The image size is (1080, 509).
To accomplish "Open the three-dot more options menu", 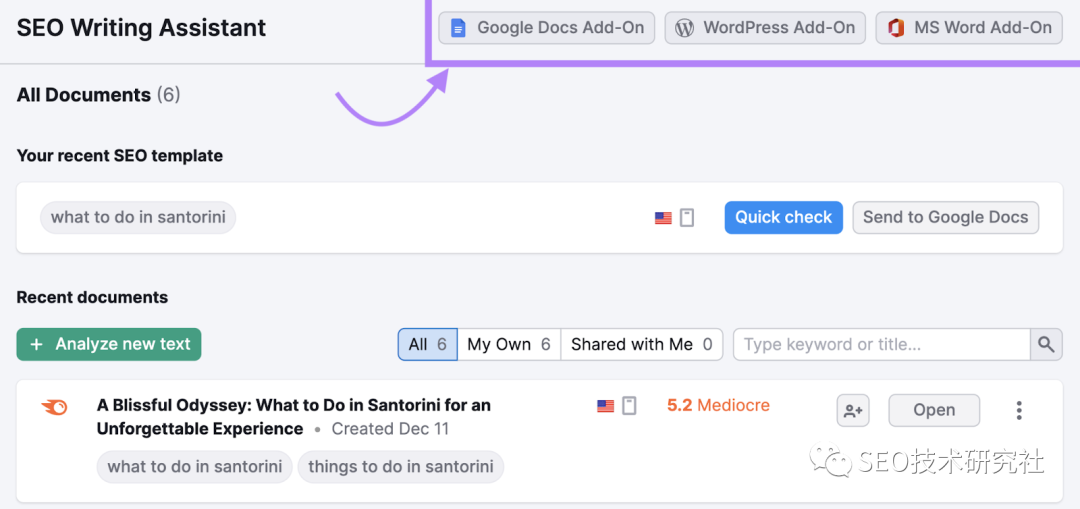I will click(1019, 410).
